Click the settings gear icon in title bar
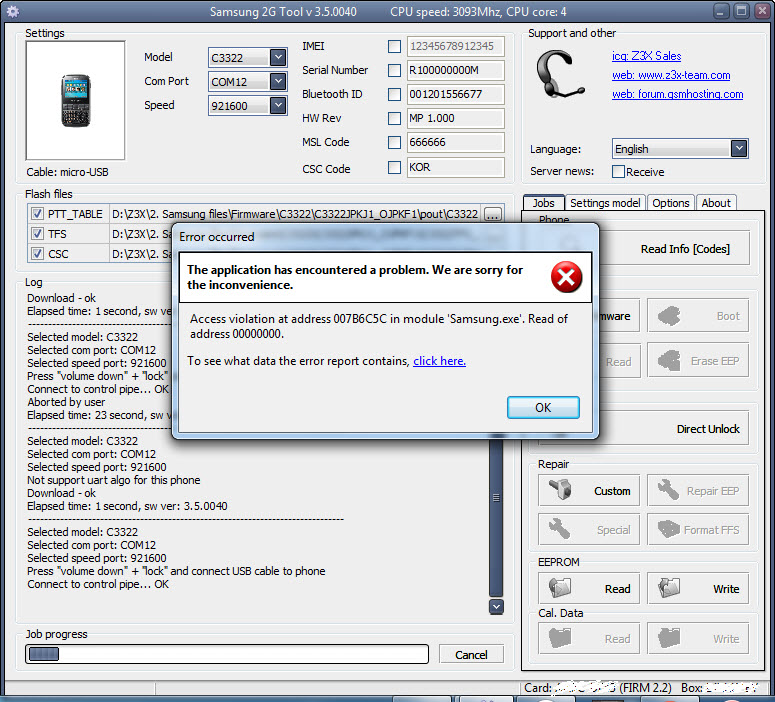Screen dimensions: 775x702 13,11
